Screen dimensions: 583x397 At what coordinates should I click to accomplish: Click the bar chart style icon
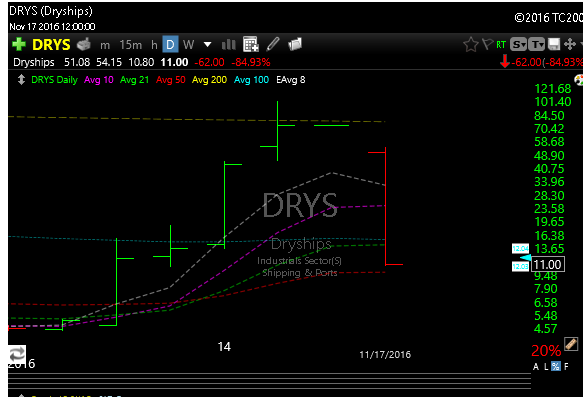228,45
